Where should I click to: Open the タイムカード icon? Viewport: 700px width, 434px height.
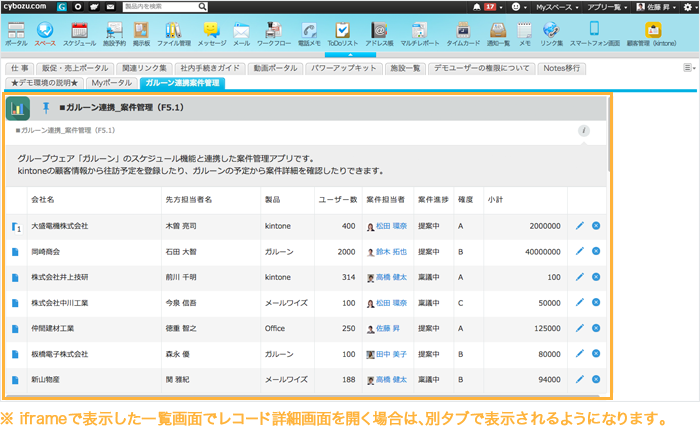point(462,32)
